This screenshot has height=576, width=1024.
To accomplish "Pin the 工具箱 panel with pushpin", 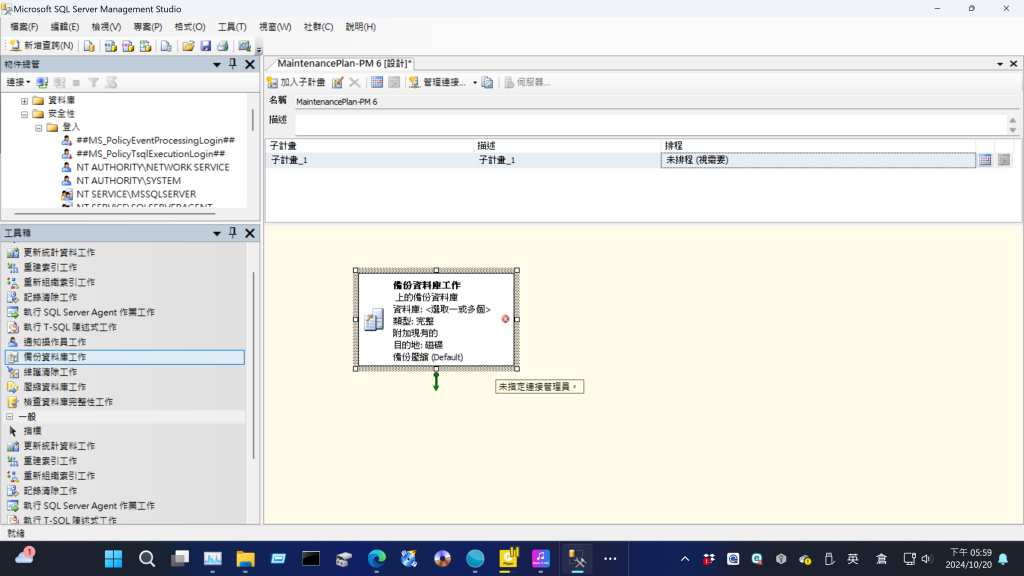I will point(233,233).
